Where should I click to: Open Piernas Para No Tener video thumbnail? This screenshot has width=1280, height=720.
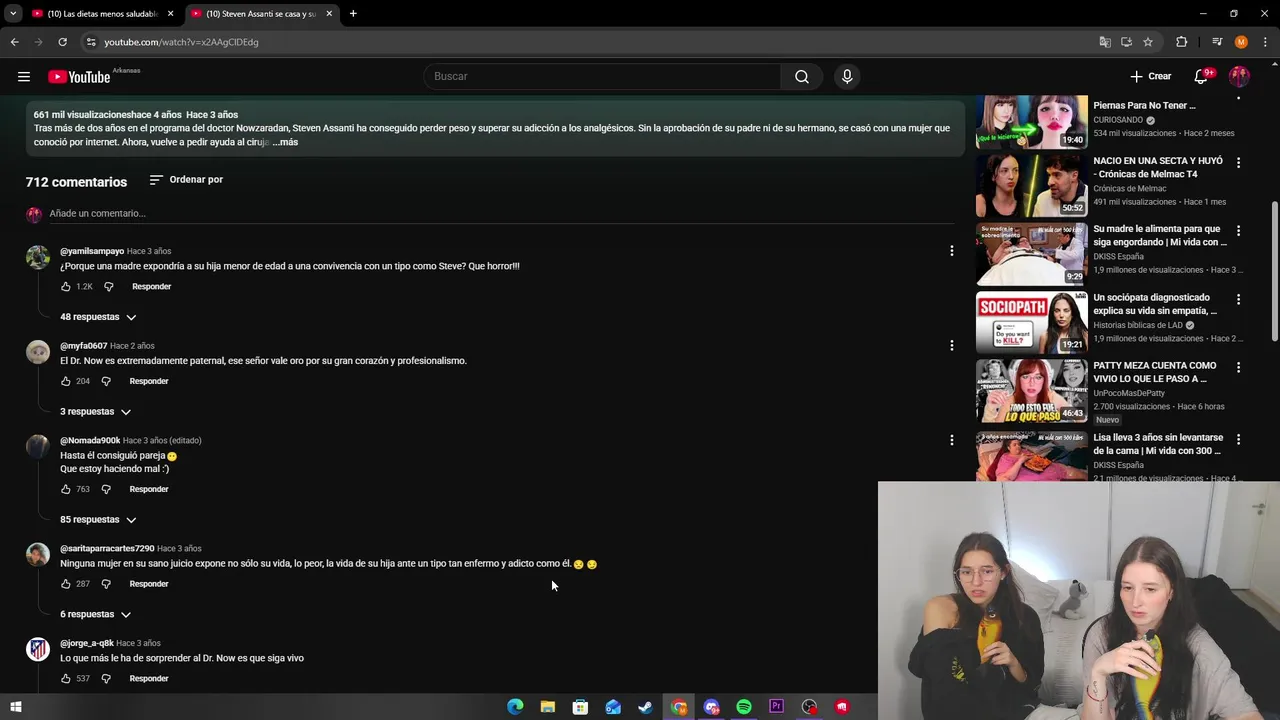pyautogui.click(x=1032, y=121)
